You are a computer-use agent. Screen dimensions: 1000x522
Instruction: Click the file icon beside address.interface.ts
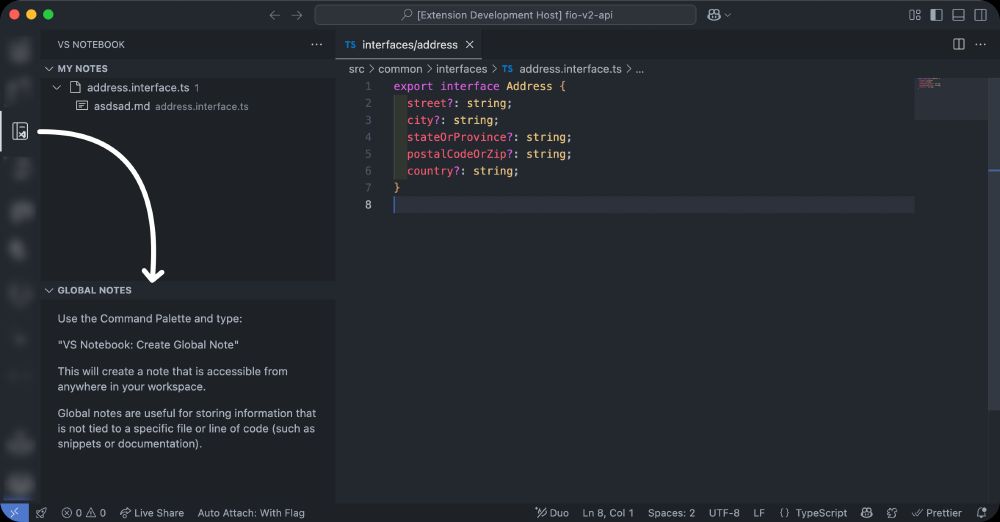(75, 87)
